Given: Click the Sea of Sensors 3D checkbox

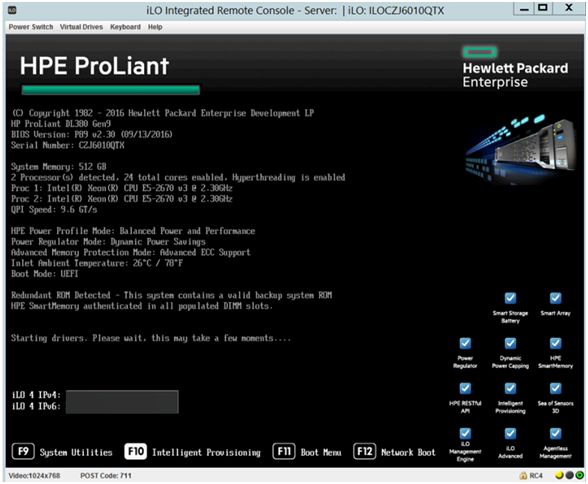Looking at the screenshot, I should click(555, 388).
